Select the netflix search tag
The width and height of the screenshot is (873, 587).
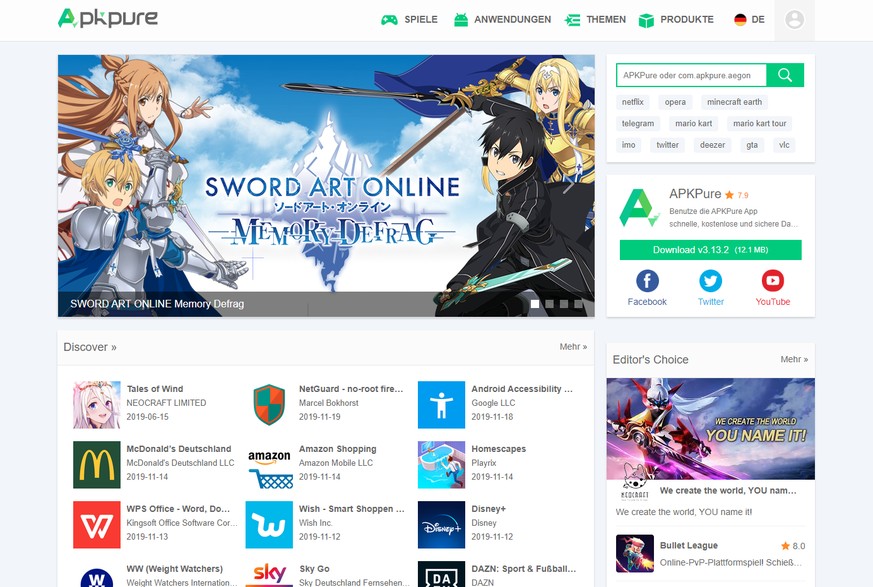coord(632,102)
